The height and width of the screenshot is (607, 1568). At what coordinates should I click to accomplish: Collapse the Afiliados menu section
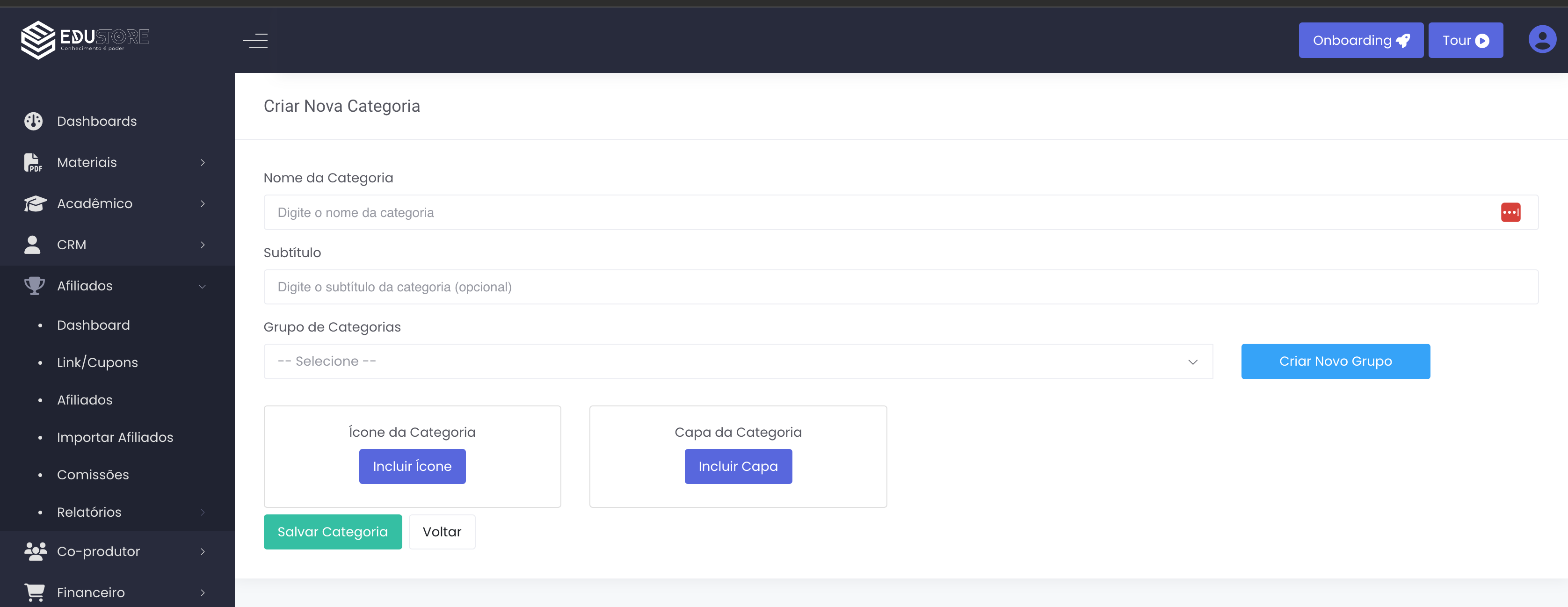tap(202, 287)
